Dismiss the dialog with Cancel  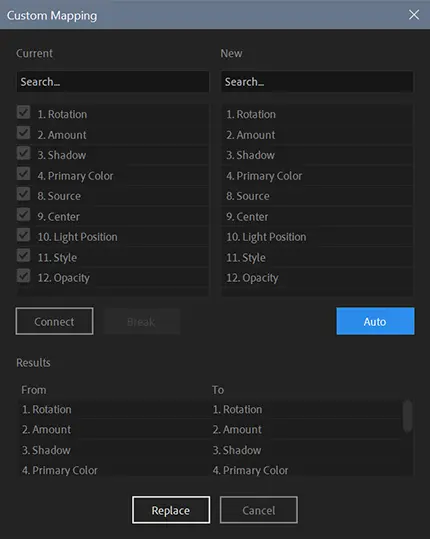[259, 510]
